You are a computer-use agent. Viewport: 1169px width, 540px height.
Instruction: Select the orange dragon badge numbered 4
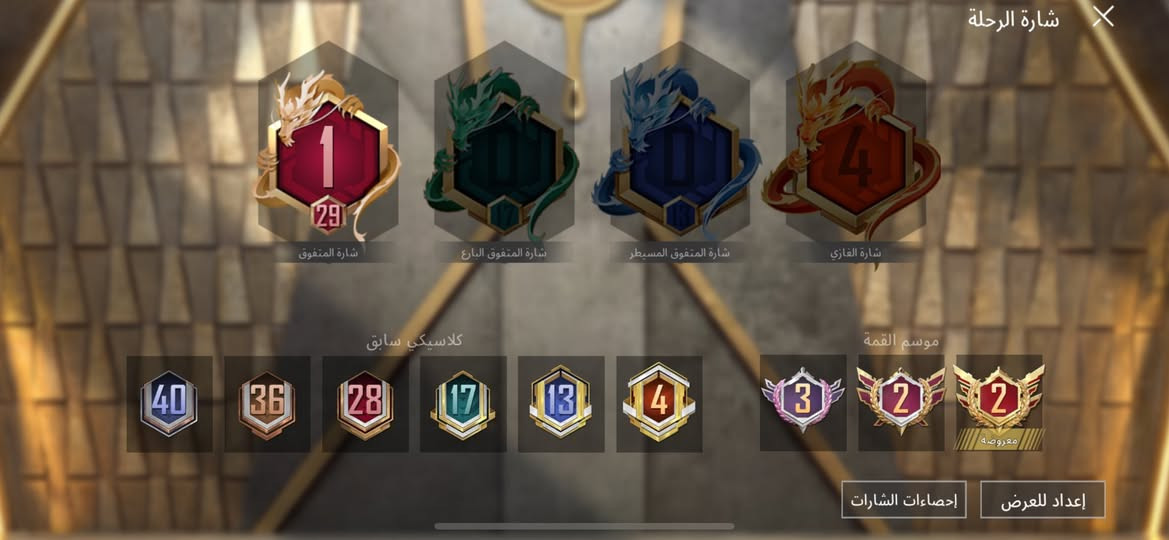pyautogui.click(x=855, y=155)
